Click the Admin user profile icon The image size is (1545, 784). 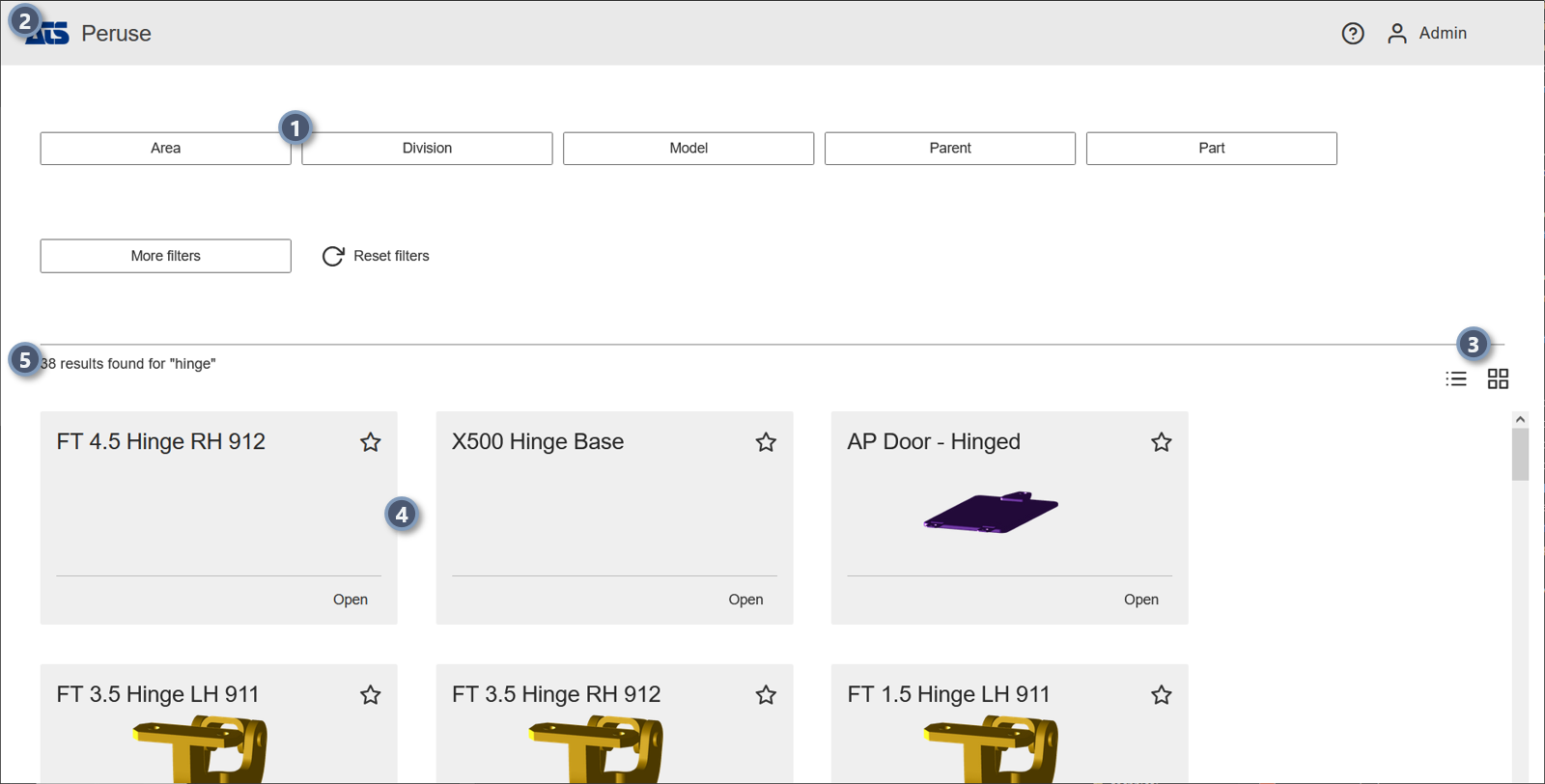pyautogui.click(x=1396, y=34)
